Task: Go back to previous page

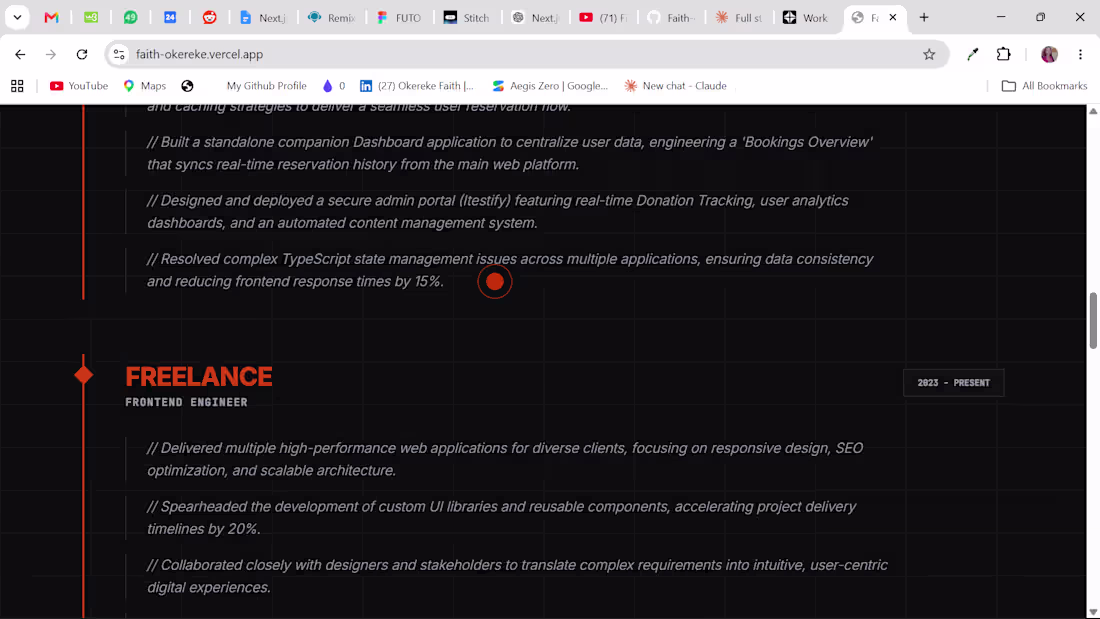Action: click(x=20, y=54)
